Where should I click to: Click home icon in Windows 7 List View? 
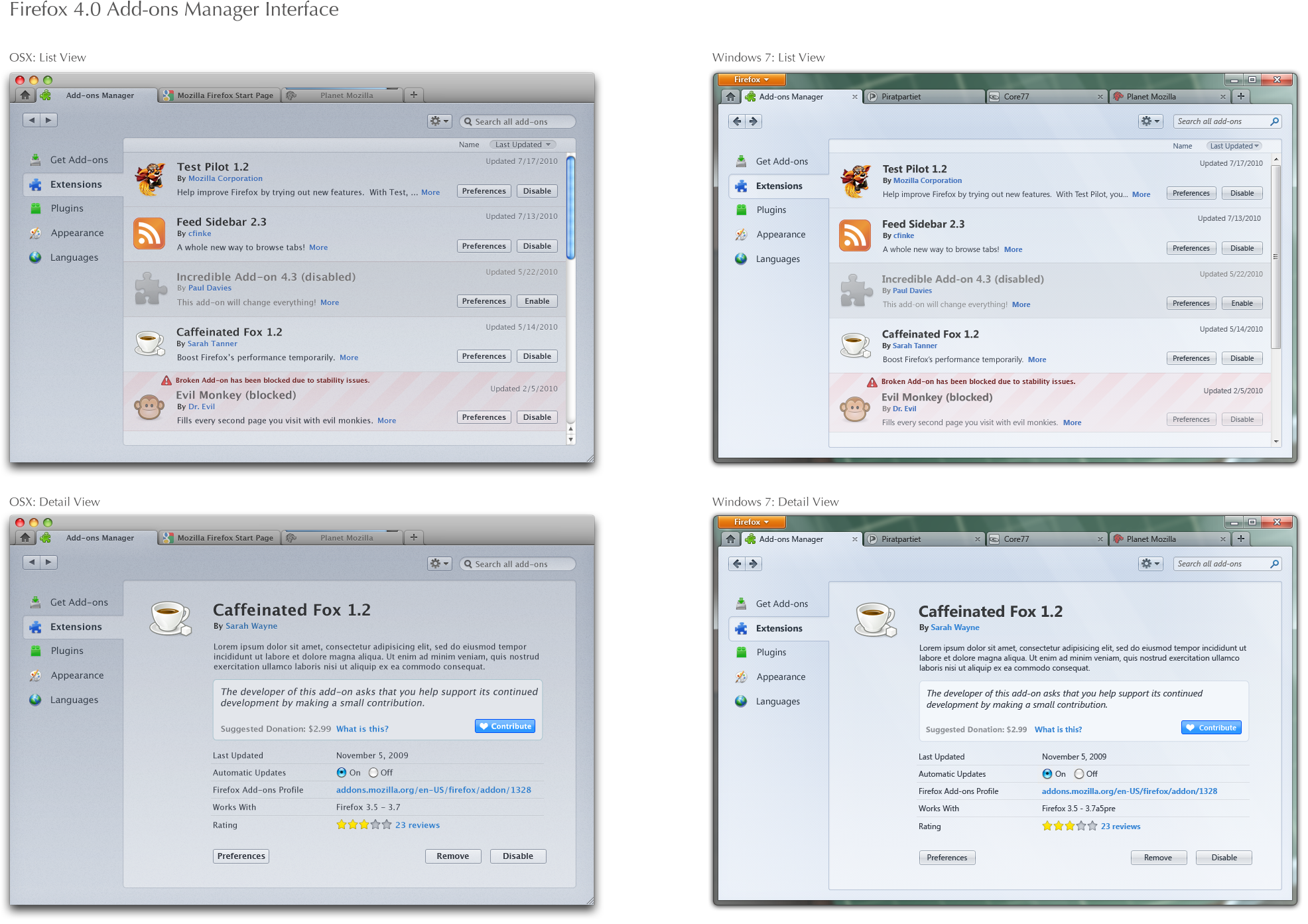coord(730,96)
